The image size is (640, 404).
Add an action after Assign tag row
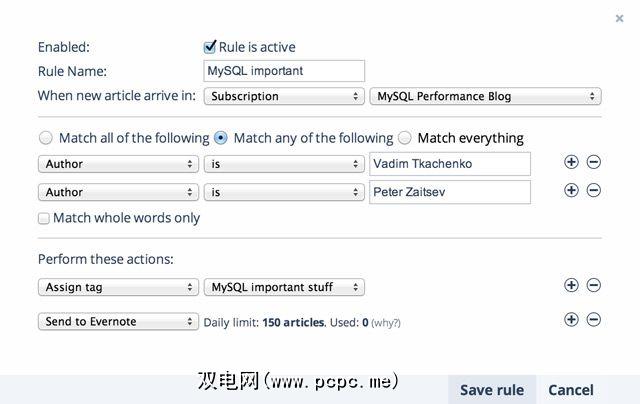pyautogui.click(x=571, y=285)
